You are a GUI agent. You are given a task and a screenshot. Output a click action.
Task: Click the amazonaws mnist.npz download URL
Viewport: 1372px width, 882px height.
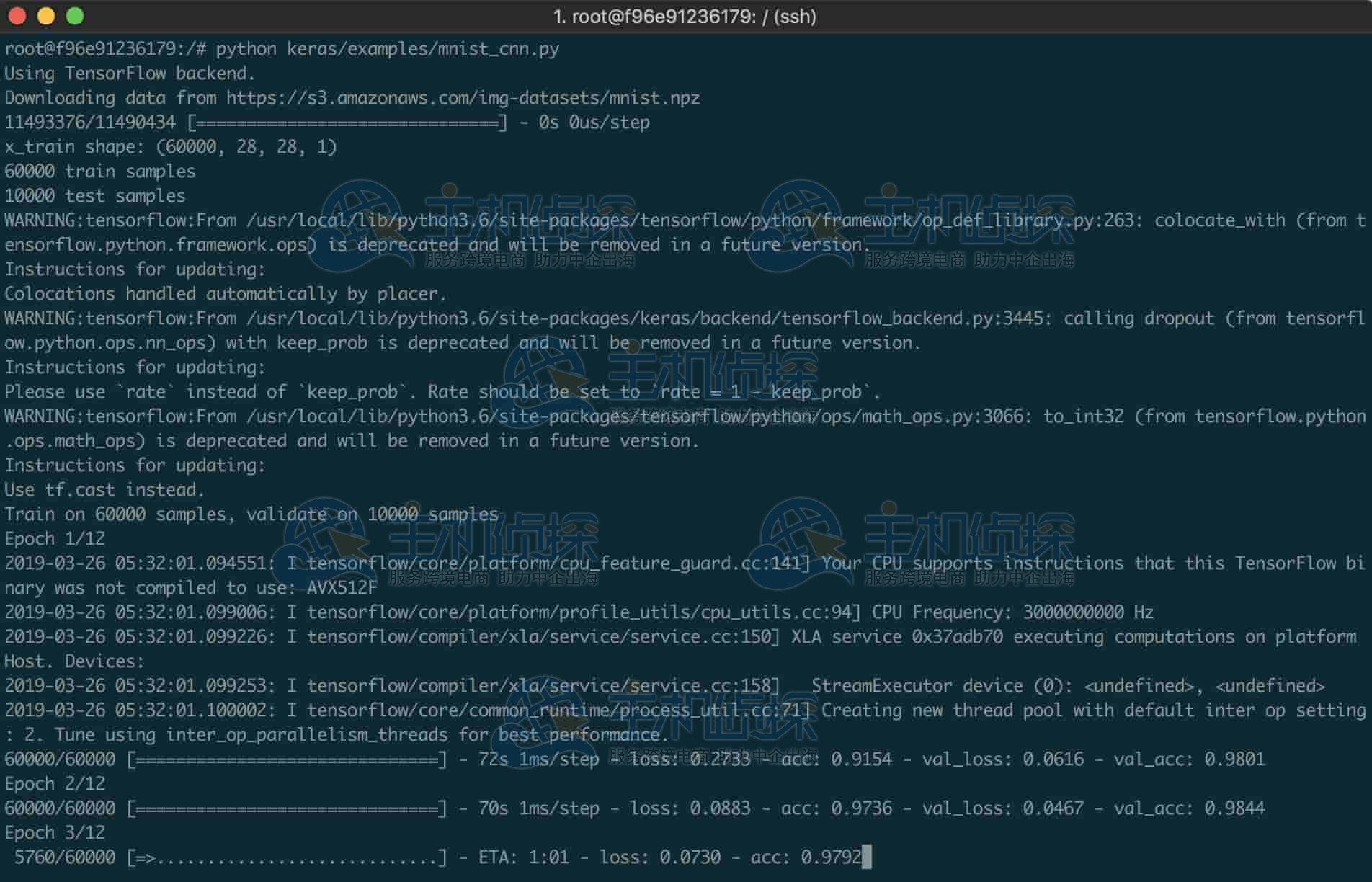pyautogui.click(x=463, y=98)
